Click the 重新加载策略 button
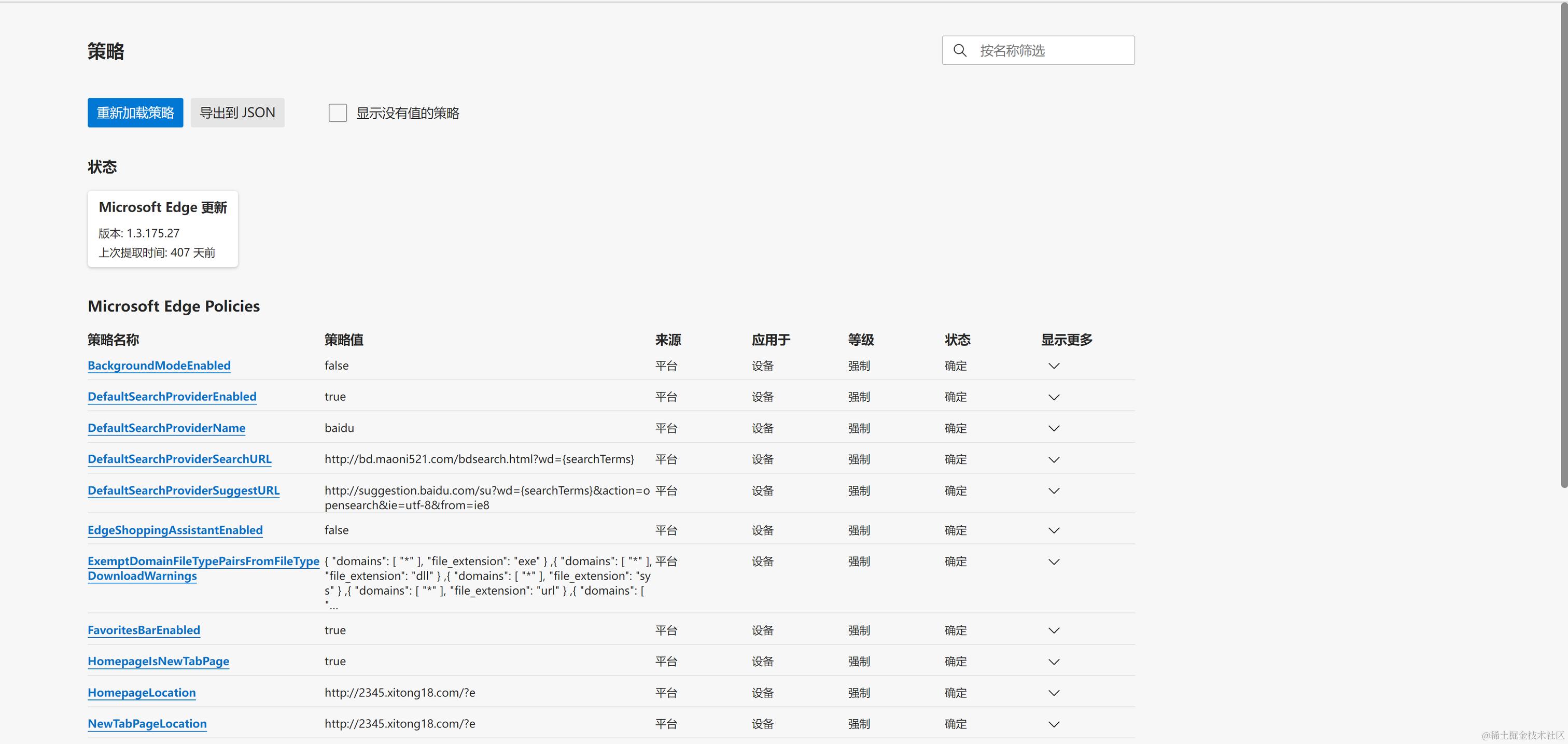The height and width of the screenshot is (744, 1568). pos(135,113)
